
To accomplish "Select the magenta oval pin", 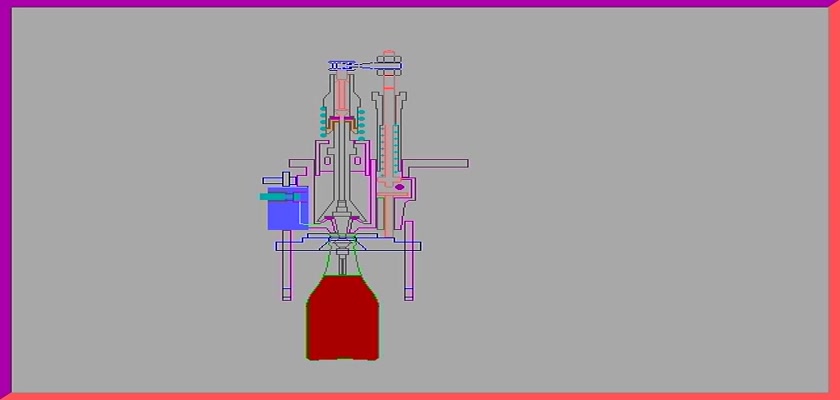I will pyautogui.click(x=400, y=187).
